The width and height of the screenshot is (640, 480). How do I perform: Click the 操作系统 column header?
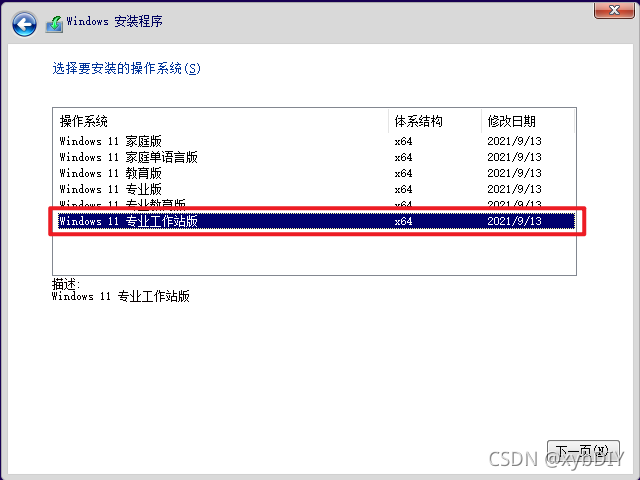pyautogui.click(x=220, y=121)
